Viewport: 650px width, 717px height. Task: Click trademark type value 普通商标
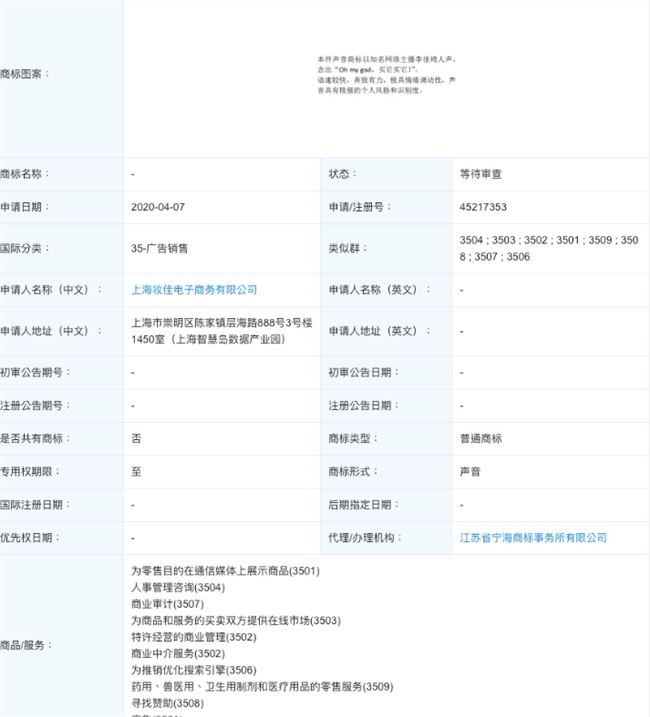[481, 439]
